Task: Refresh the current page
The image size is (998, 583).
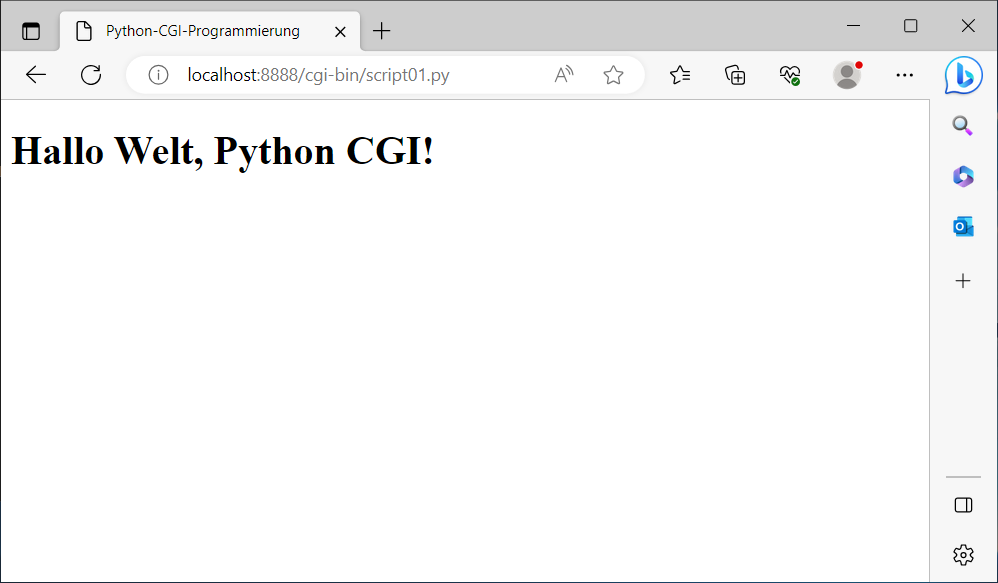Action: click(91, 75)
